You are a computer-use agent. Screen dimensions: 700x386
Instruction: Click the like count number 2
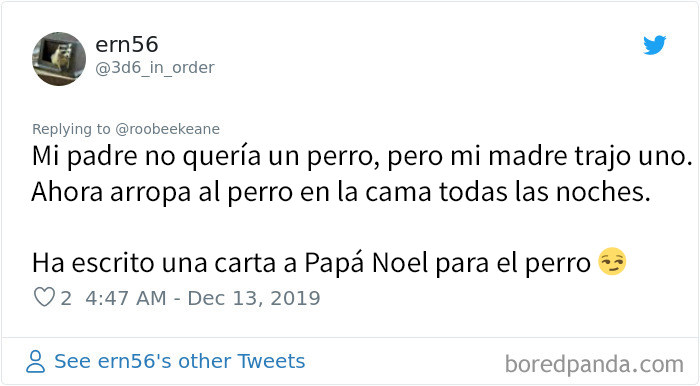click(66, 299)
